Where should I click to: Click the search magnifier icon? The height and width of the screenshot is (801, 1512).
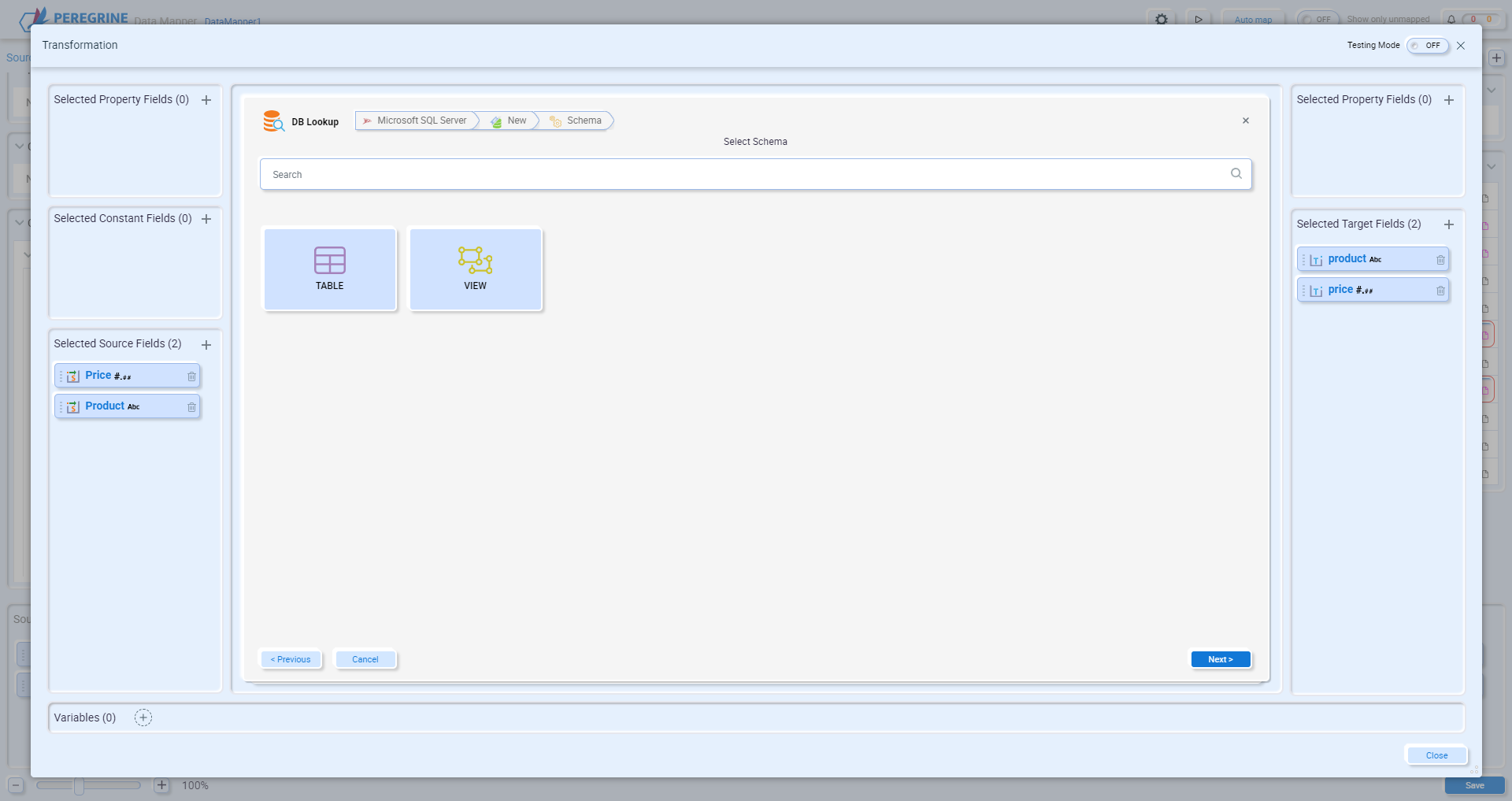tap(1236, 174)
